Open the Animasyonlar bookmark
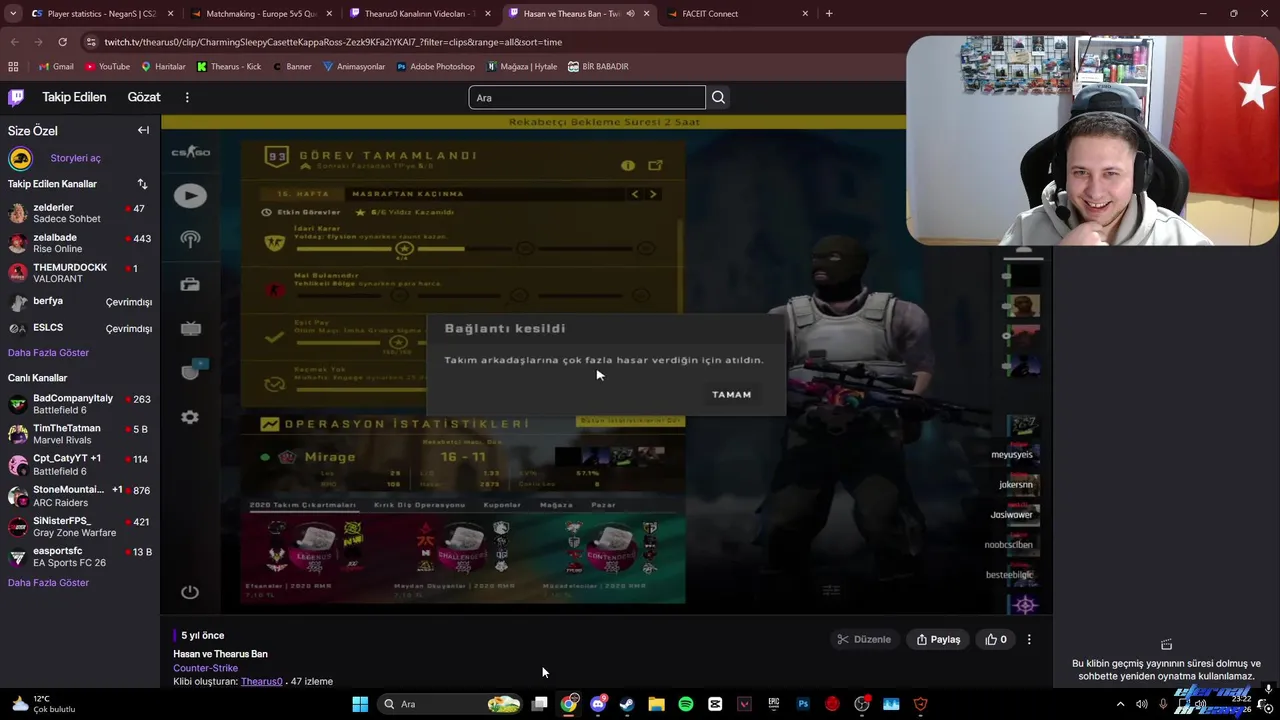This screenshot has width=1280, height=720. click(354, 66)
